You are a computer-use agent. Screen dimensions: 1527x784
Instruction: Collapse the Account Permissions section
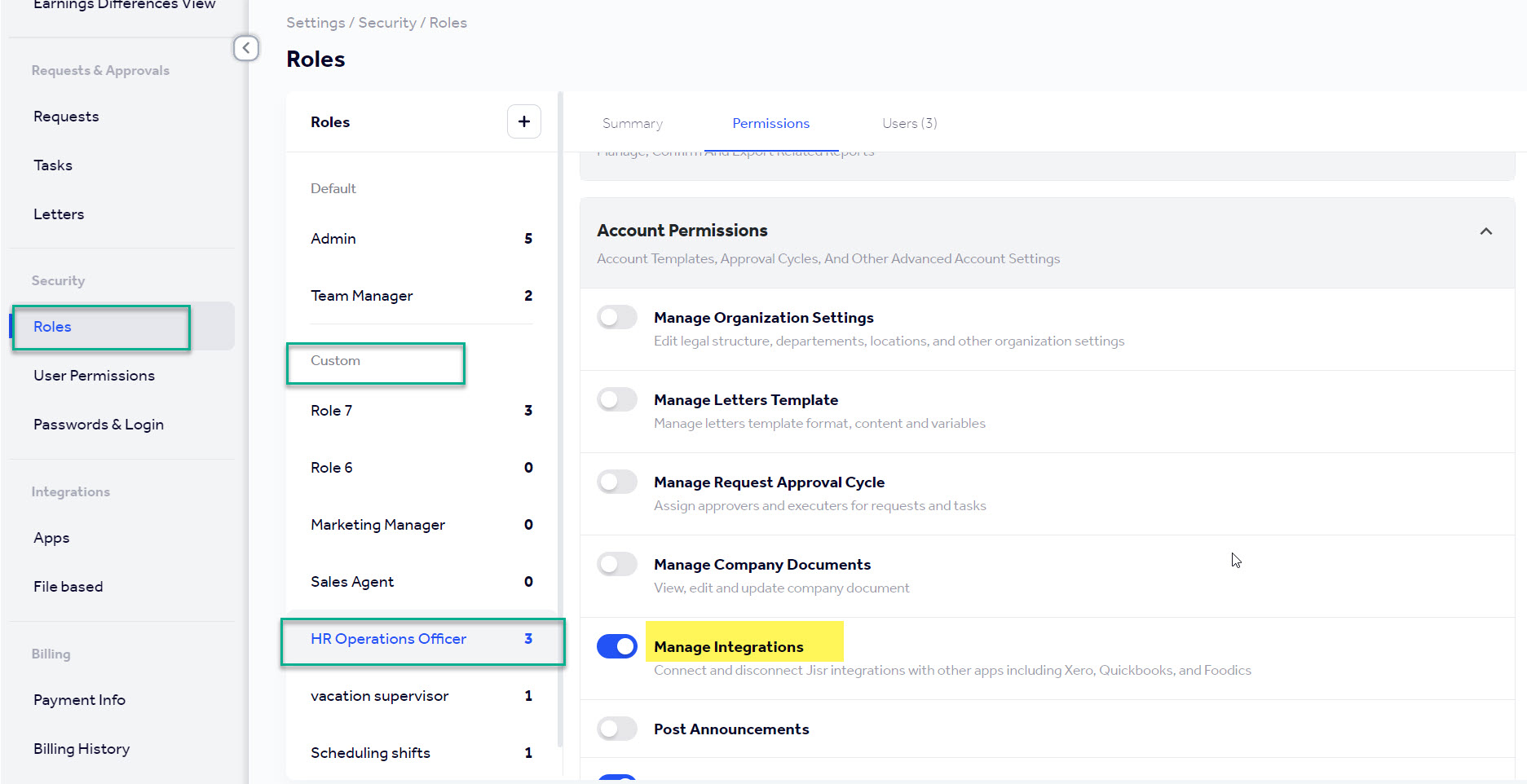pos(1485,231)
